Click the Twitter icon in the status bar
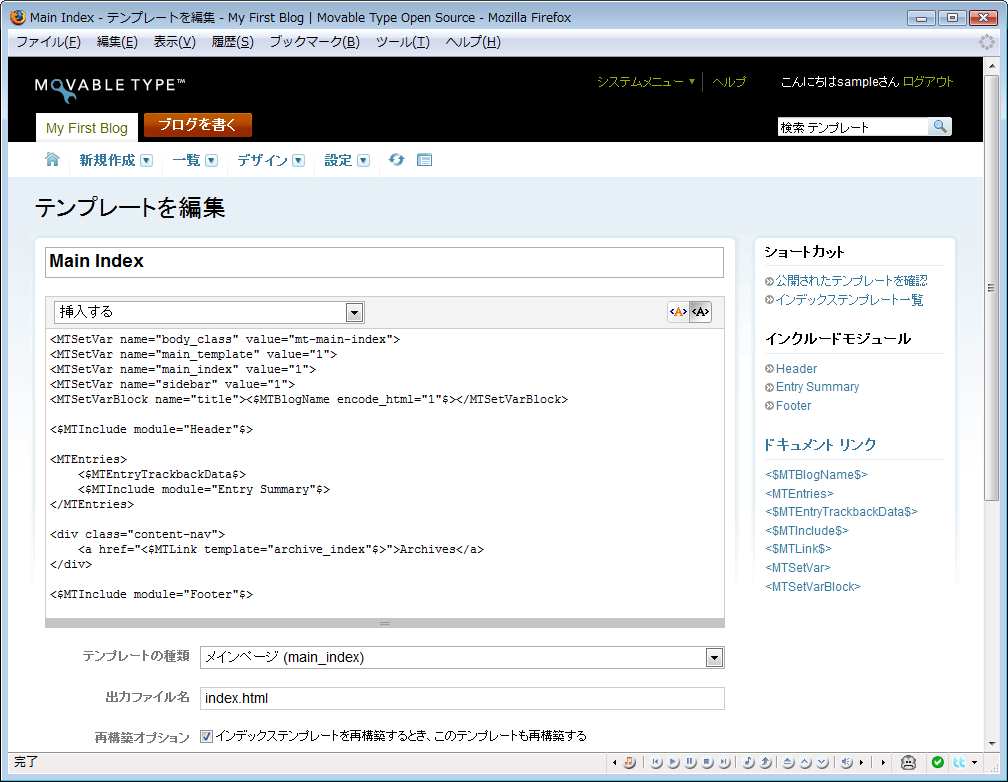 (x=959, y=763)
